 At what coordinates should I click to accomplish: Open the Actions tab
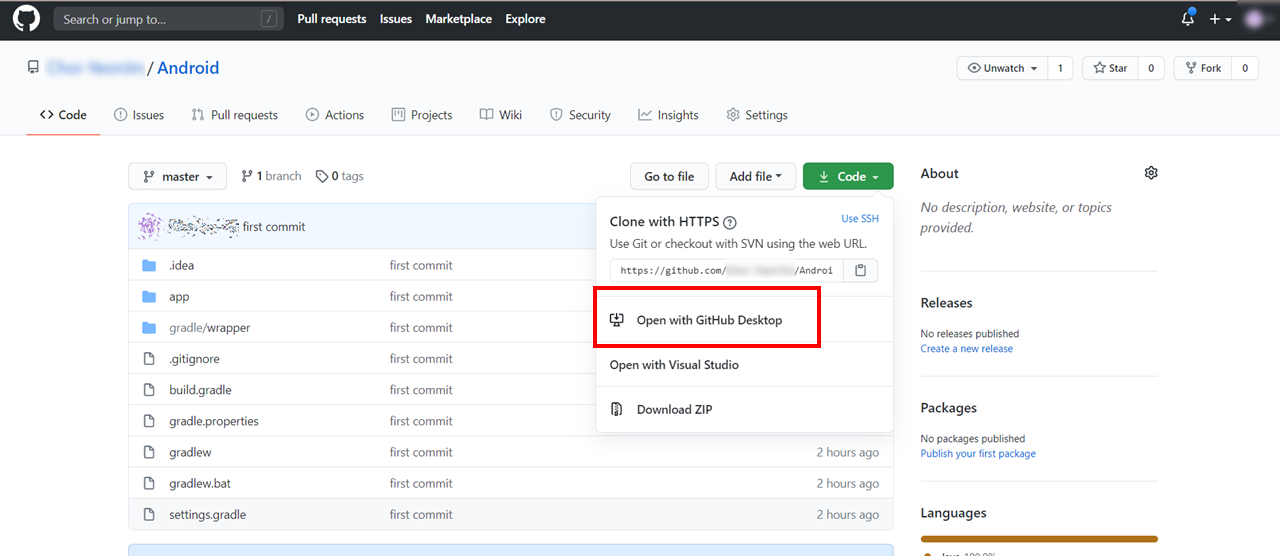pyautogui.click(x=335, y=115)
